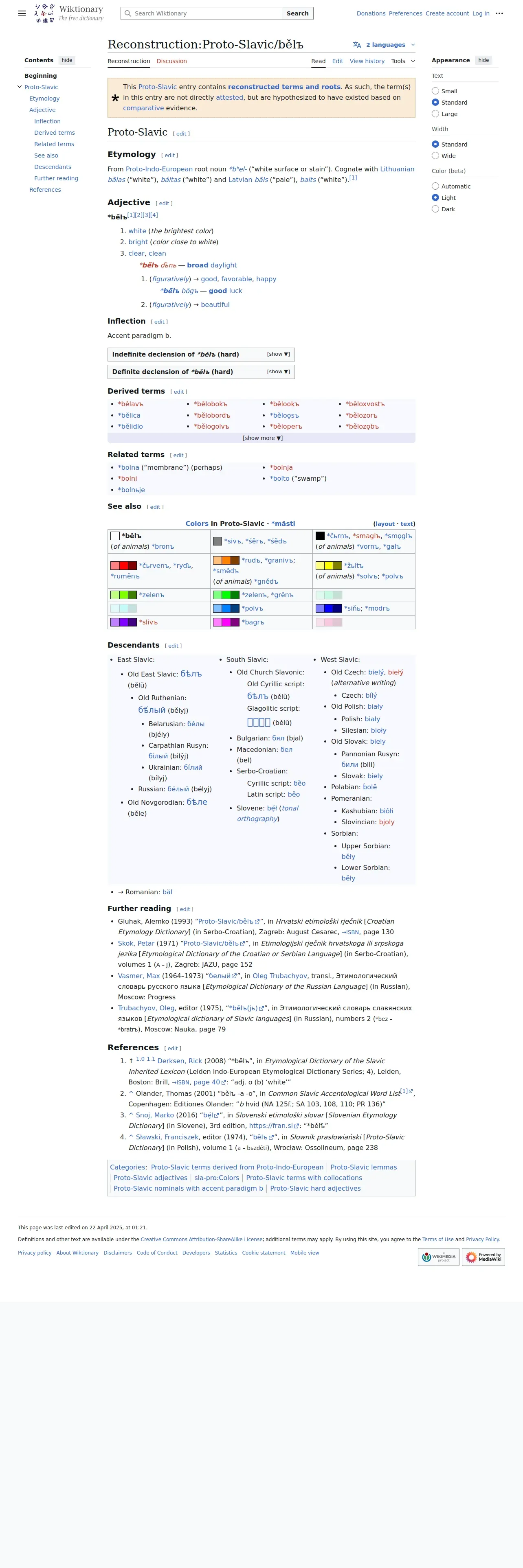Image resolution: width=523 pixels, height=1568 pixels.
Task: Click the languages translate icon
Action: tap(357, 45)
